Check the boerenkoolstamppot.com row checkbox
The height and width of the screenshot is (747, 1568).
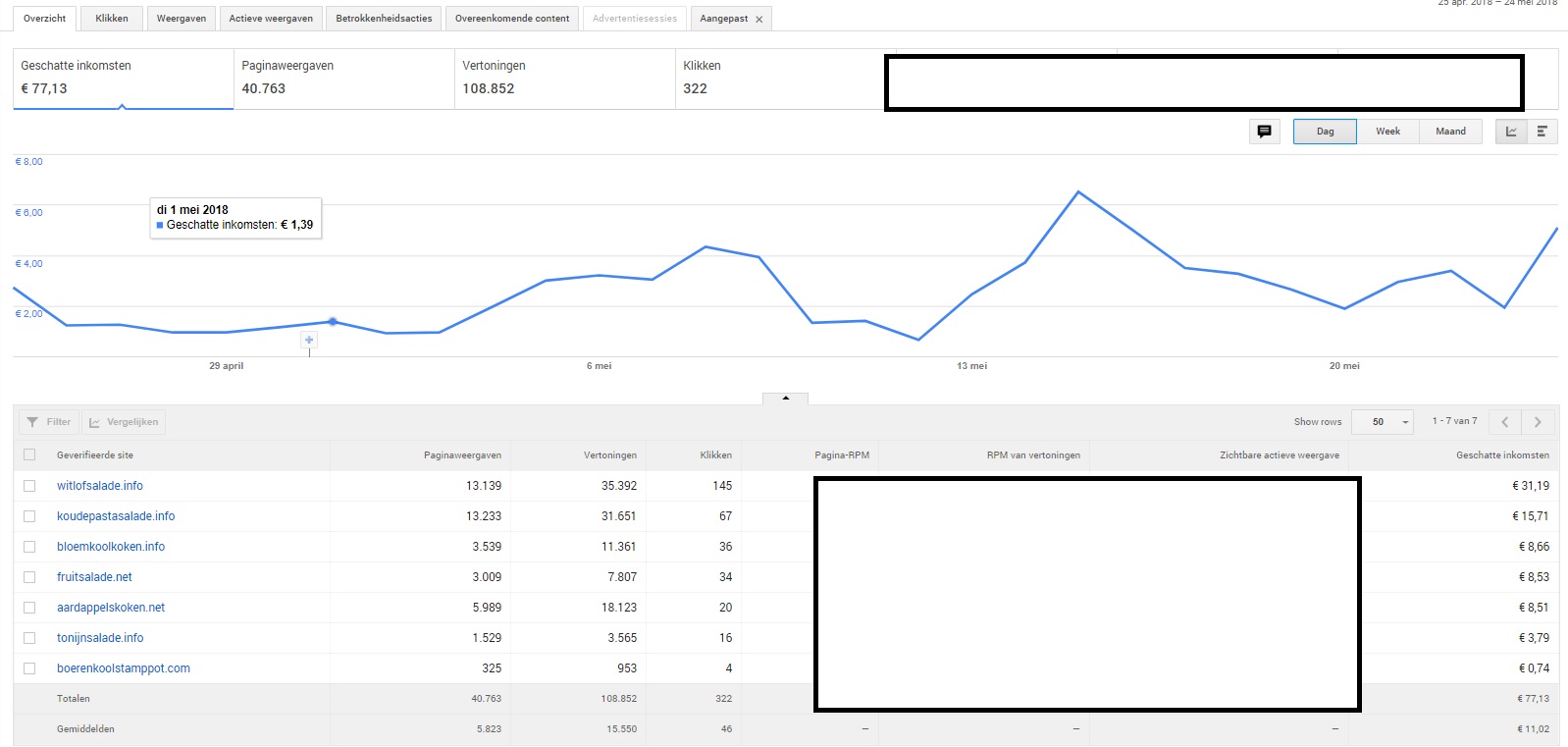(29, 668)
